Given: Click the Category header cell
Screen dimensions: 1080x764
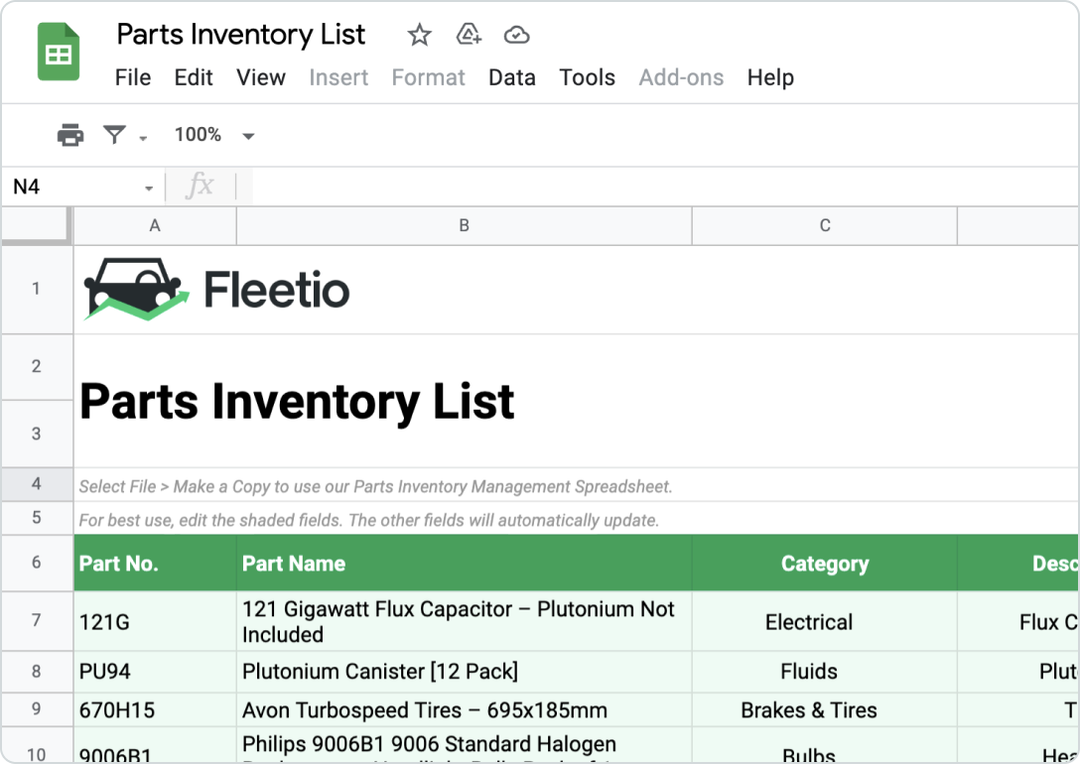Looking at the screenshot, I should click(824, 563).
